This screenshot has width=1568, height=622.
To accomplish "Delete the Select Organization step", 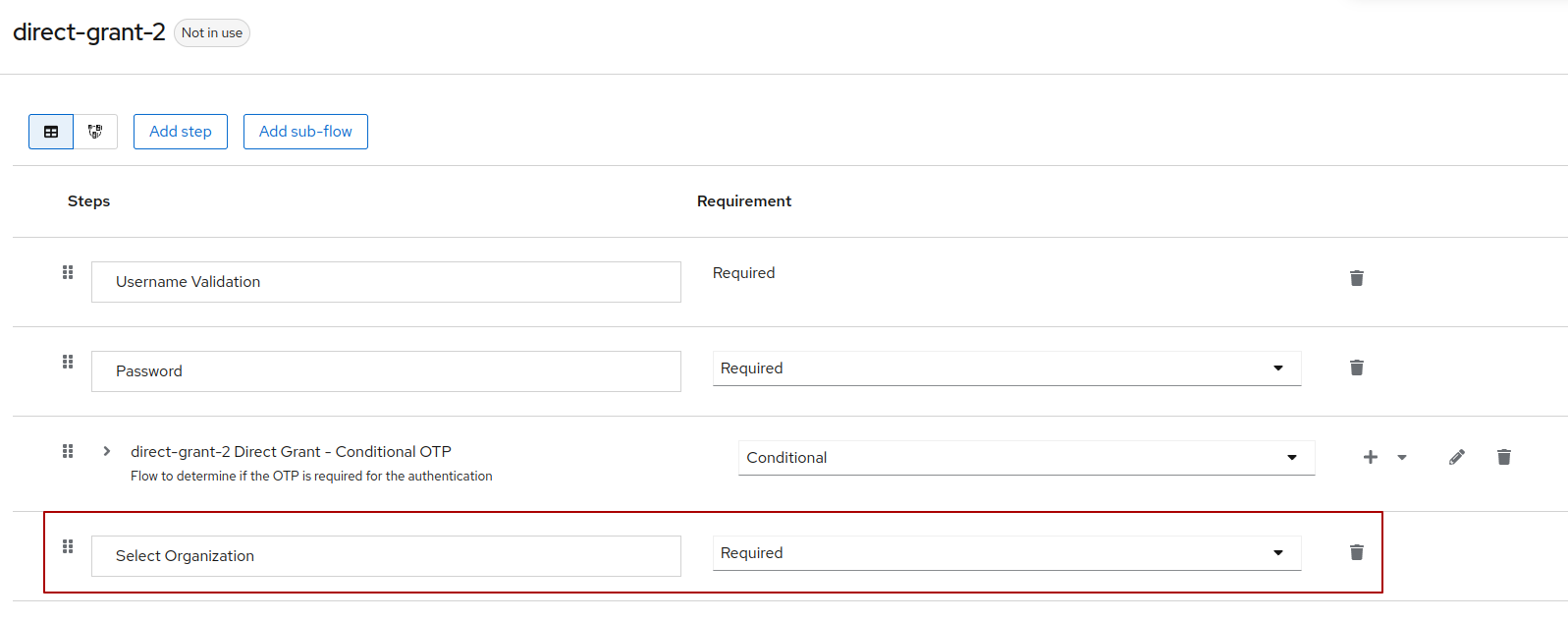I will [1356, 552].
